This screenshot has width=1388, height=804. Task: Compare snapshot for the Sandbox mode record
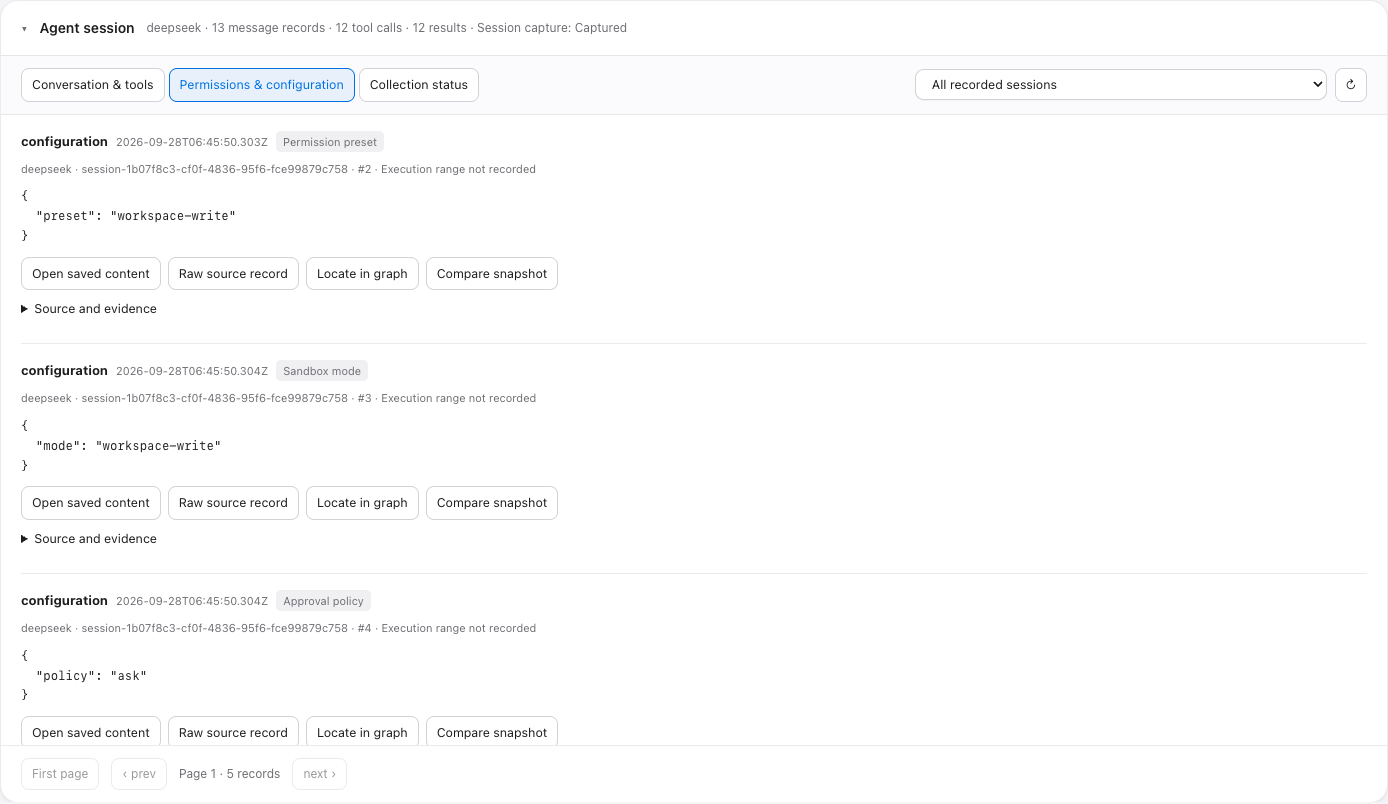(492, 503)
